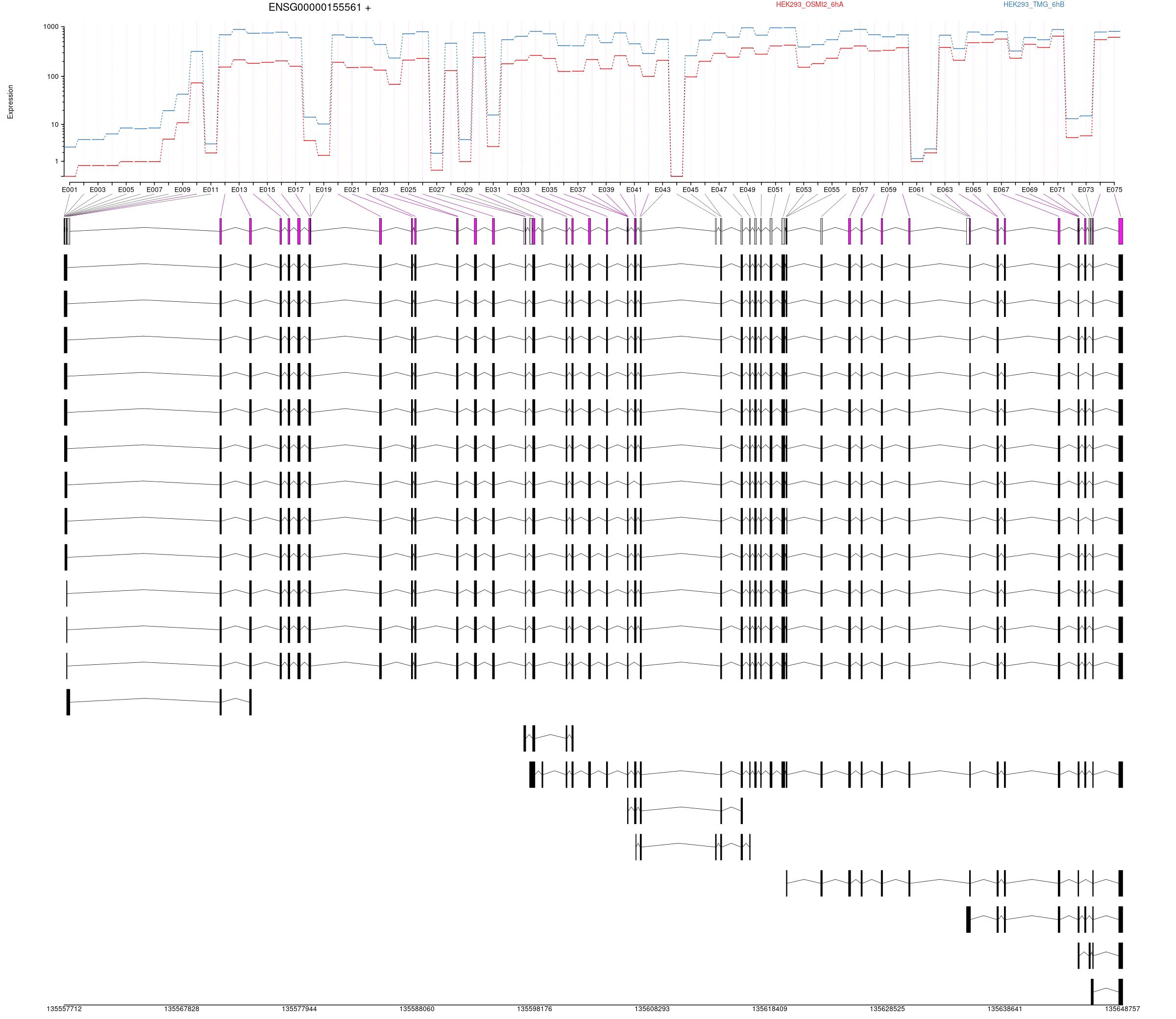
Task: Click exon label E055
Action: tap(832, 190)
